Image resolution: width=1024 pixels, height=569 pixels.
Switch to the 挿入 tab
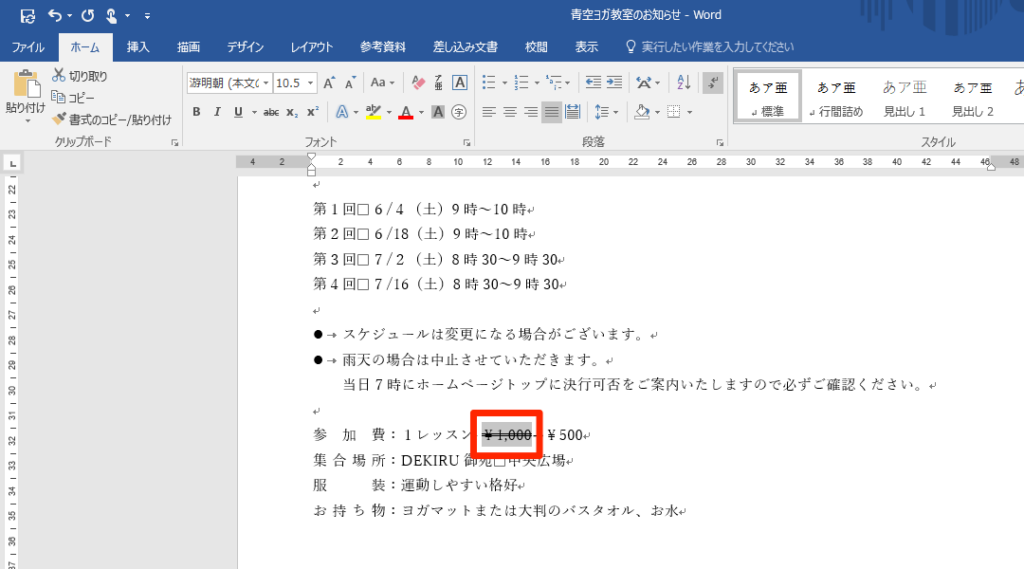(138, 47)
